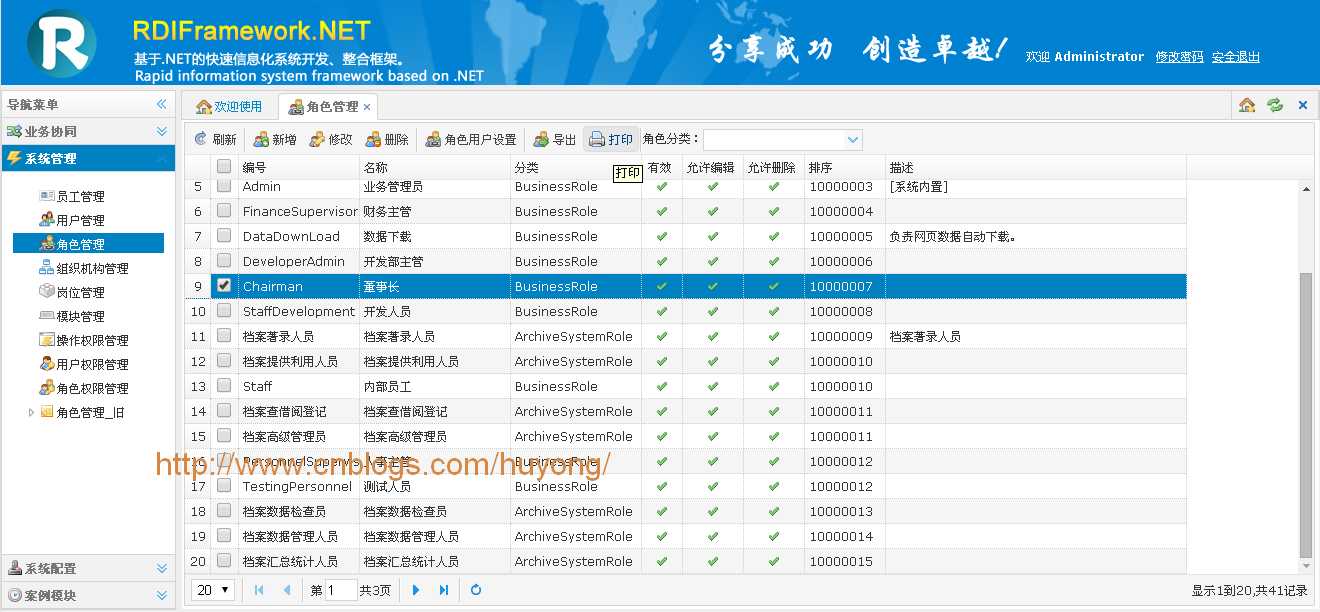Click the Admin role code cell
The image size is (1320, 612).
point(298,186)
